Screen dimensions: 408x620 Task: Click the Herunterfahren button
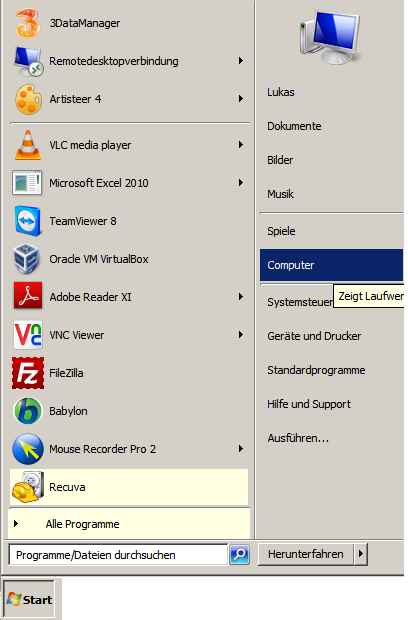pos(306,554)
